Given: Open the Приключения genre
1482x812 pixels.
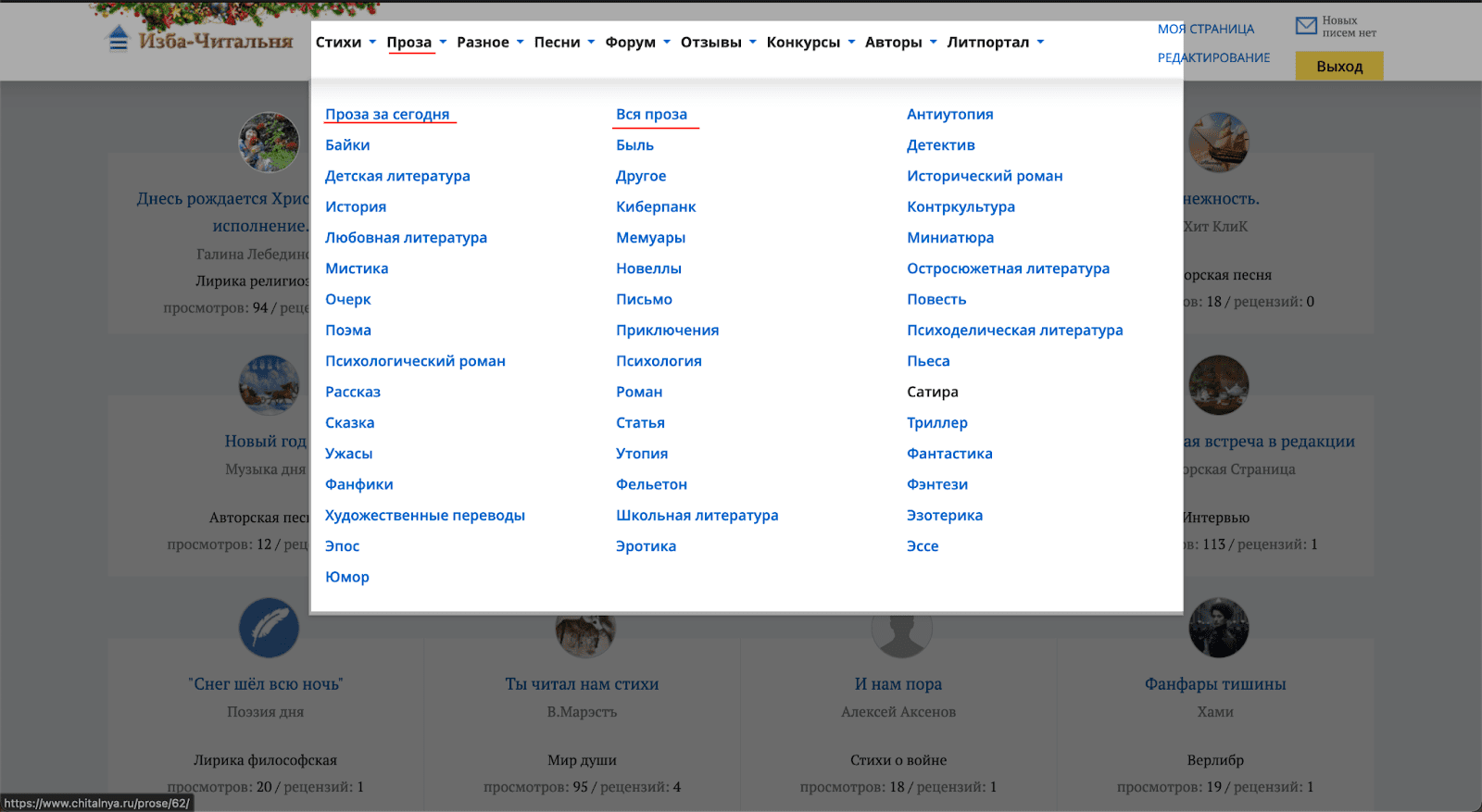Looking at the screenshot, I should pyautogui.click(x=668, y=331).
